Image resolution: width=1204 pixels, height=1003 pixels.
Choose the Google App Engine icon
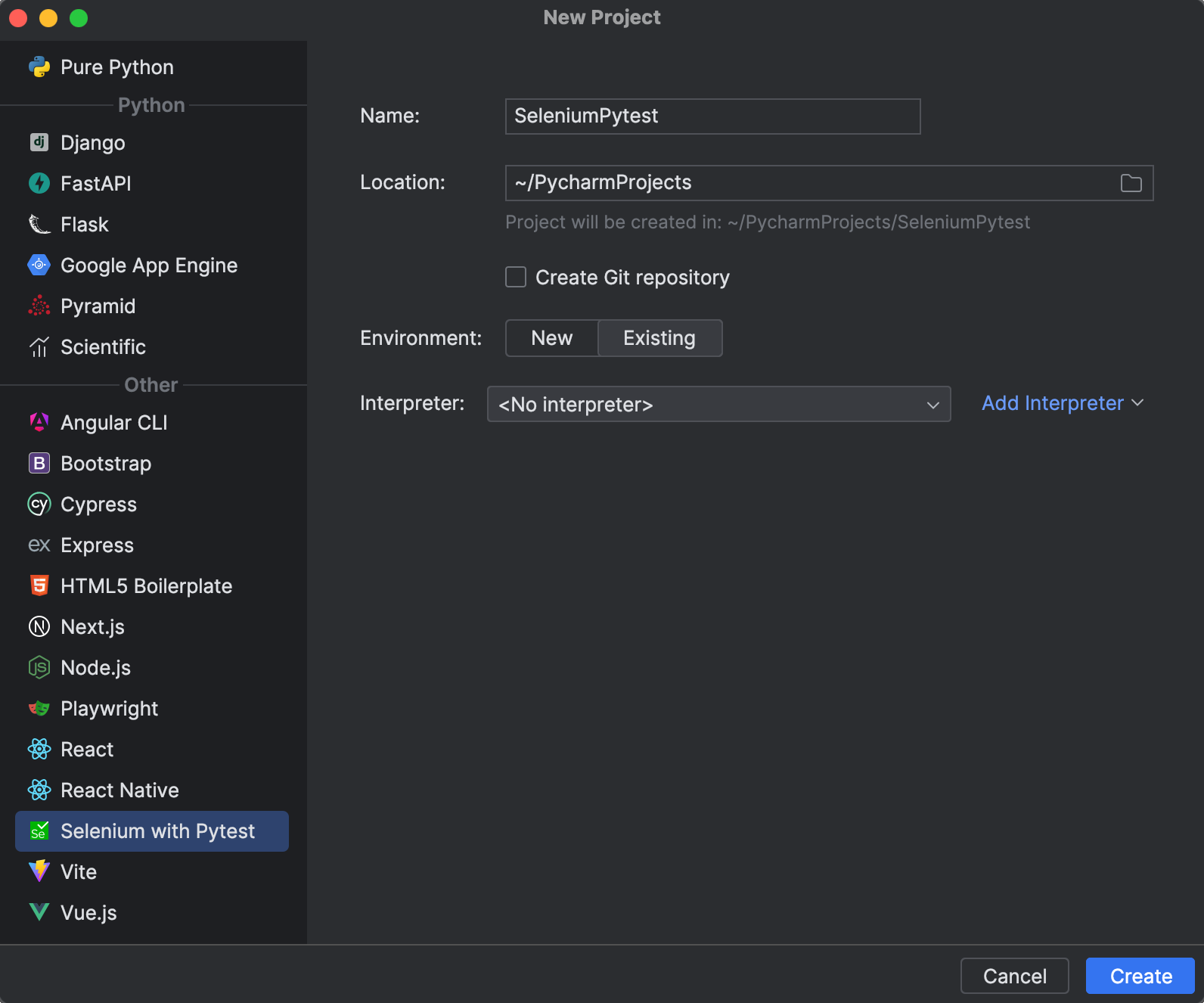(x=39, y=265)
